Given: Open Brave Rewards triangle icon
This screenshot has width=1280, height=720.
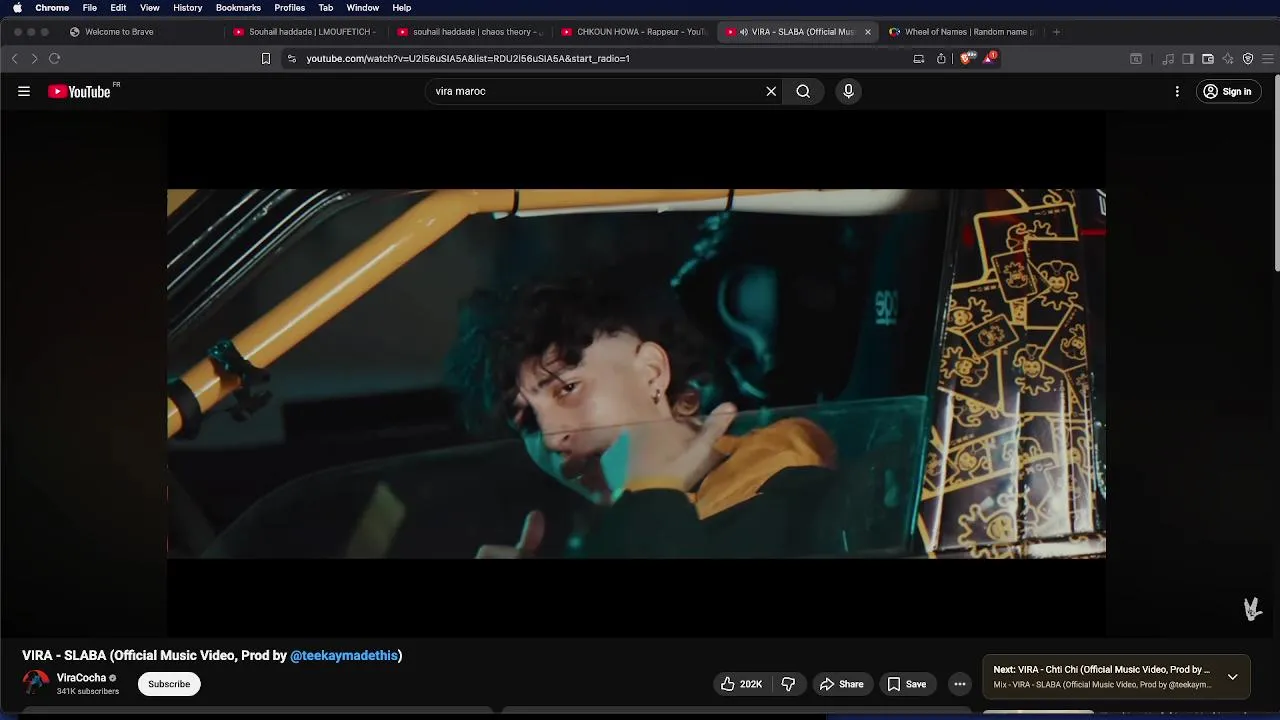Looking at the screenshot, I should pyautogui.click(x=989, y=58).
